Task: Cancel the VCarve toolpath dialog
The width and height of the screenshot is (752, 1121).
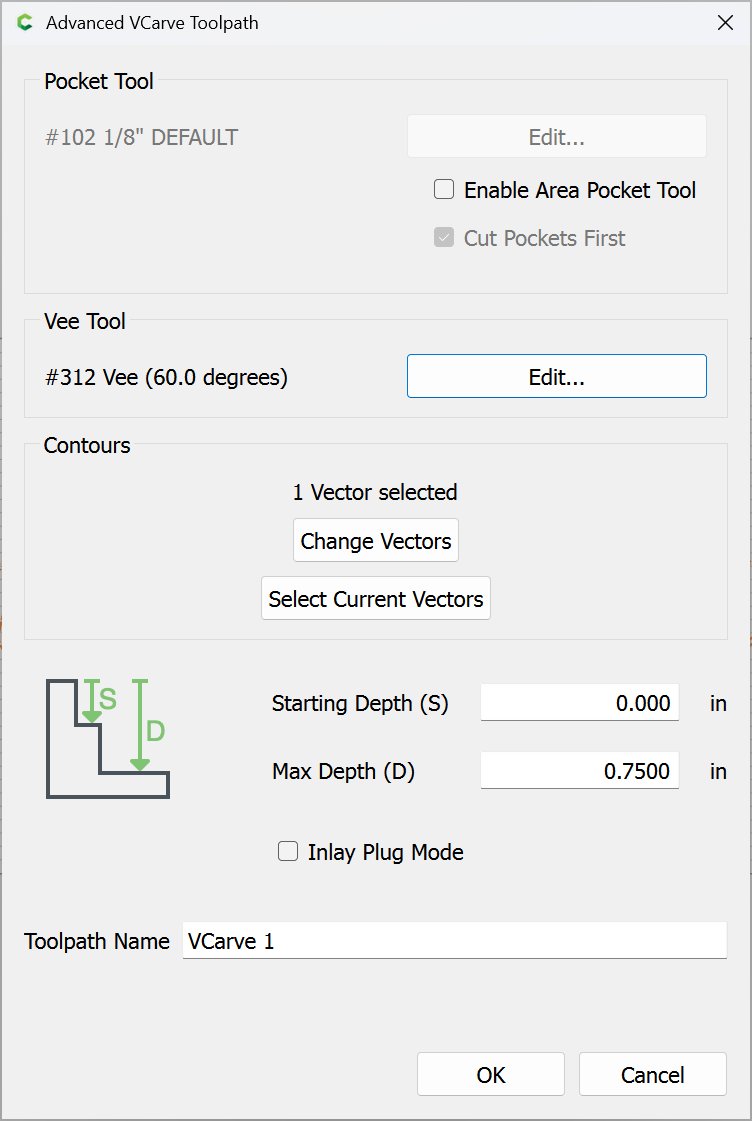Action: 652,1075
